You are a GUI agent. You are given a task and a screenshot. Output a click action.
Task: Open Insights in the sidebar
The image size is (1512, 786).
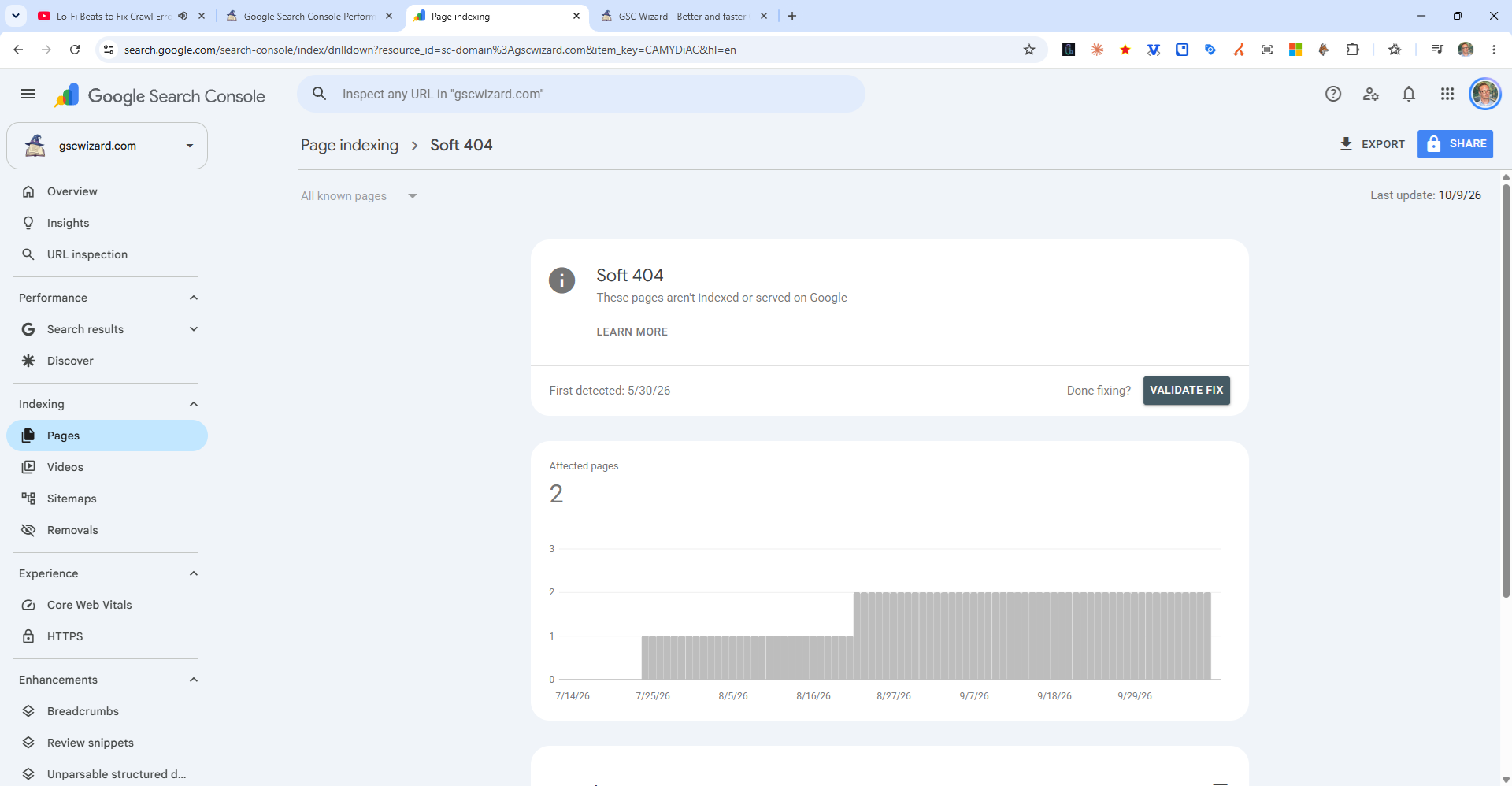click(x=107, y=223)
